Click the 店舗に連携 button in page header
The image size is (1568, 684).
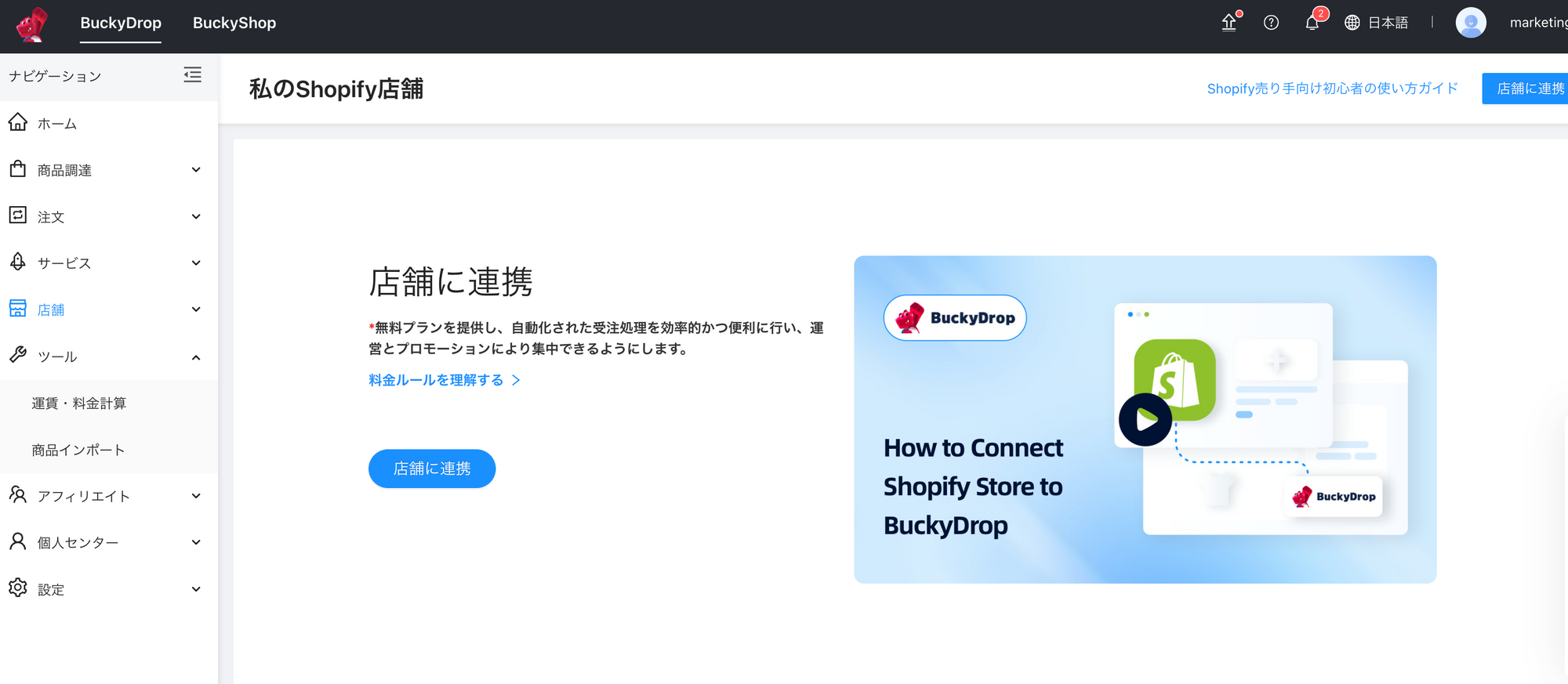pyautogui.click(x=1525, y=89)
